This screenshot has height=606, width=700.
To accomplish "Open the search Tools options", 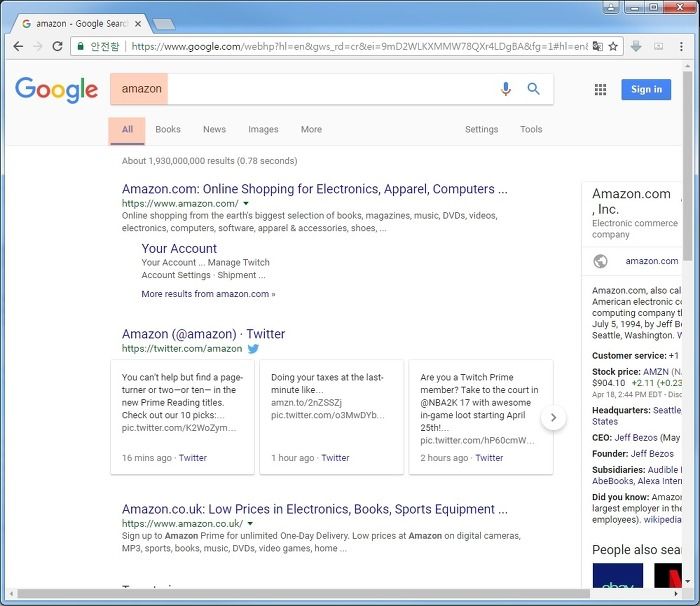I will pyautogui.click(x=531, y=130).
